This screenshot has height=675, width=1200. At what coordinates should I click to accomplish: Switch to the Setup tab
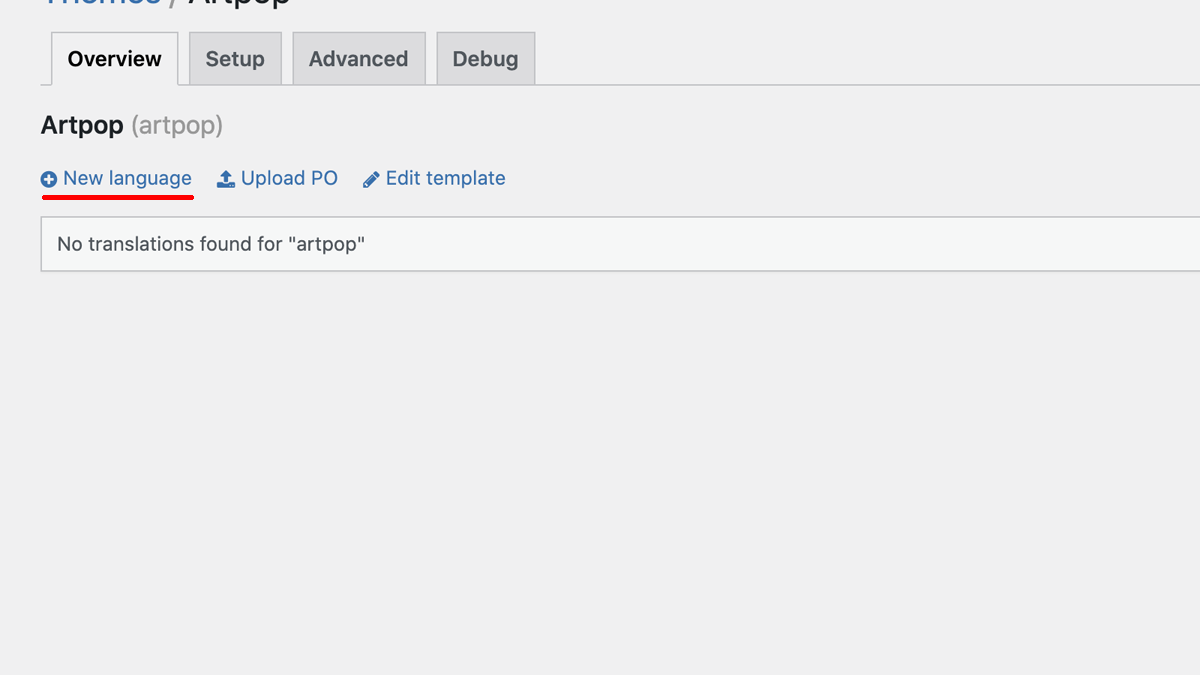235,59
